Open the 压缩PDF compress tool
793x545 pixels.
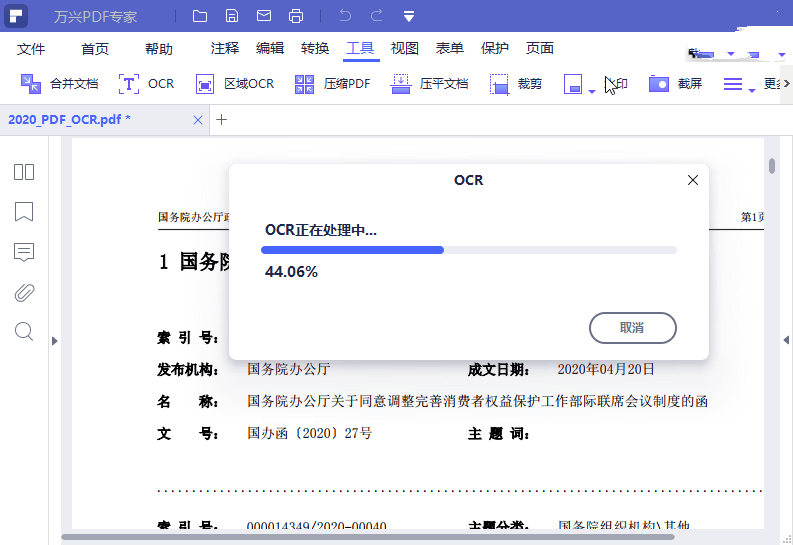pyautogui.click(x=306, y=84)
